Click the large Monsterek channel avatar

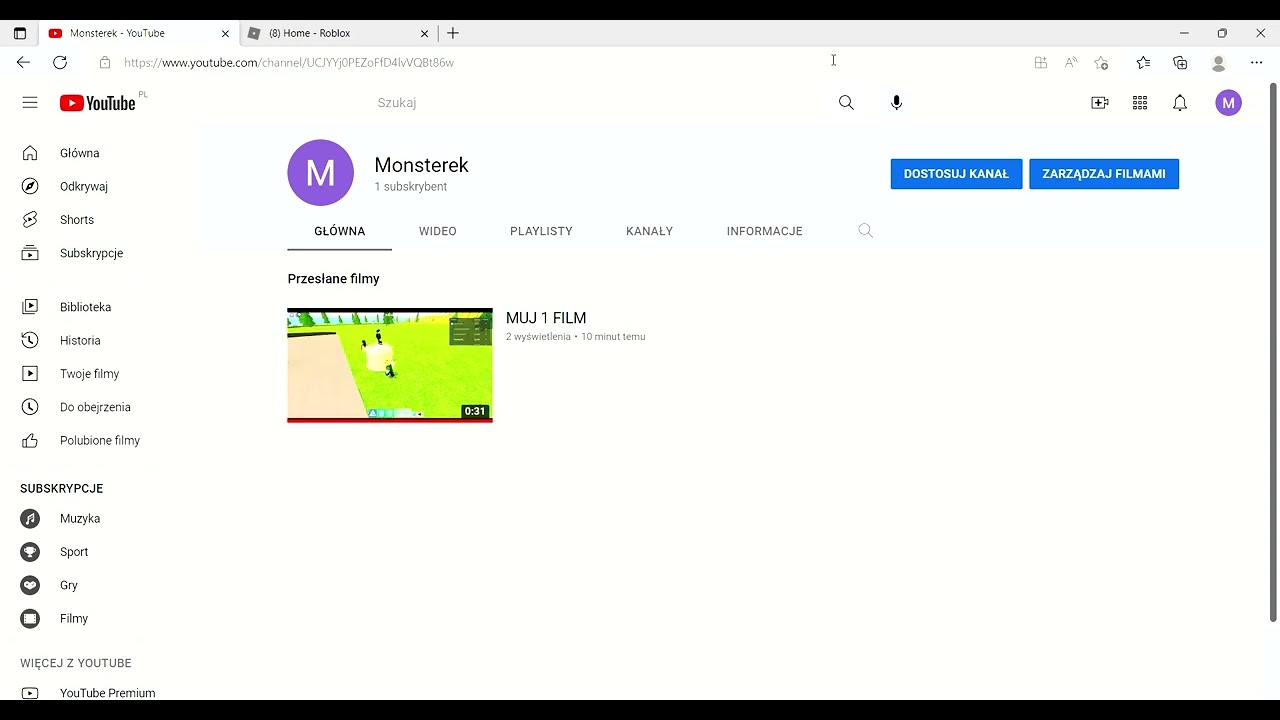click(x=321, y=173)
